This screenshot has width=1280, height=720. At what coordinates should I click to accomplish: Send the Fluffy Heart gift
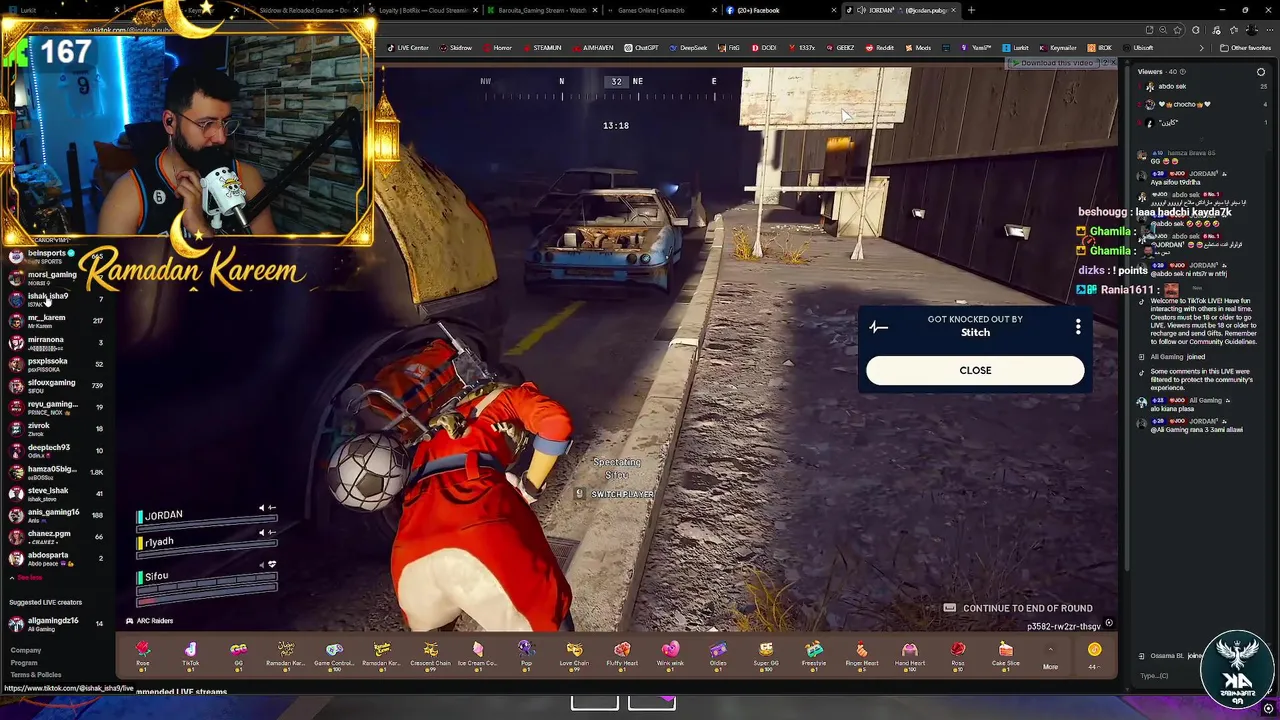(x=622, y=654)
